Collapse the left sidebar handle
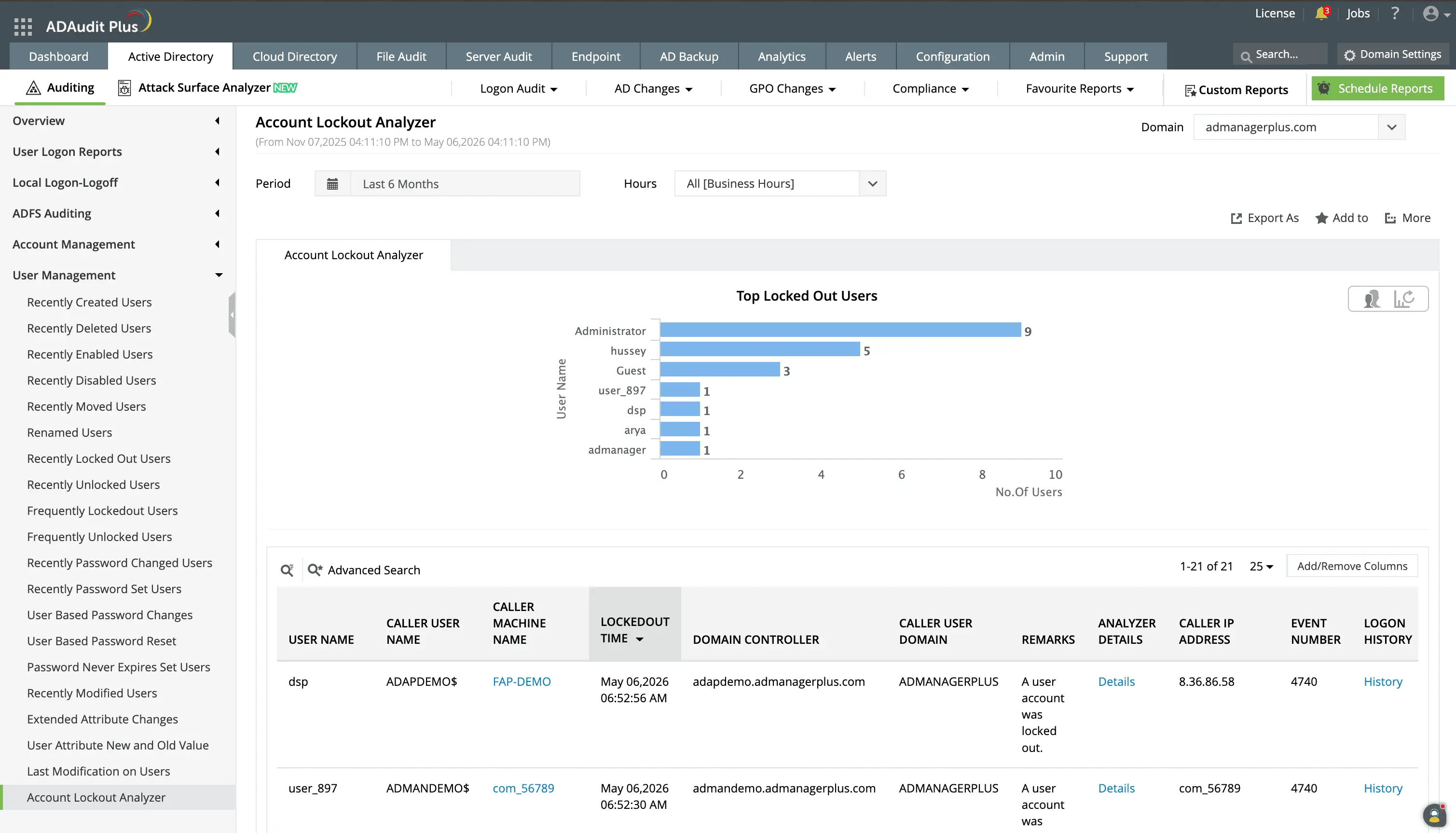Viewport: 1456px width, 833px height. (232, 315)
